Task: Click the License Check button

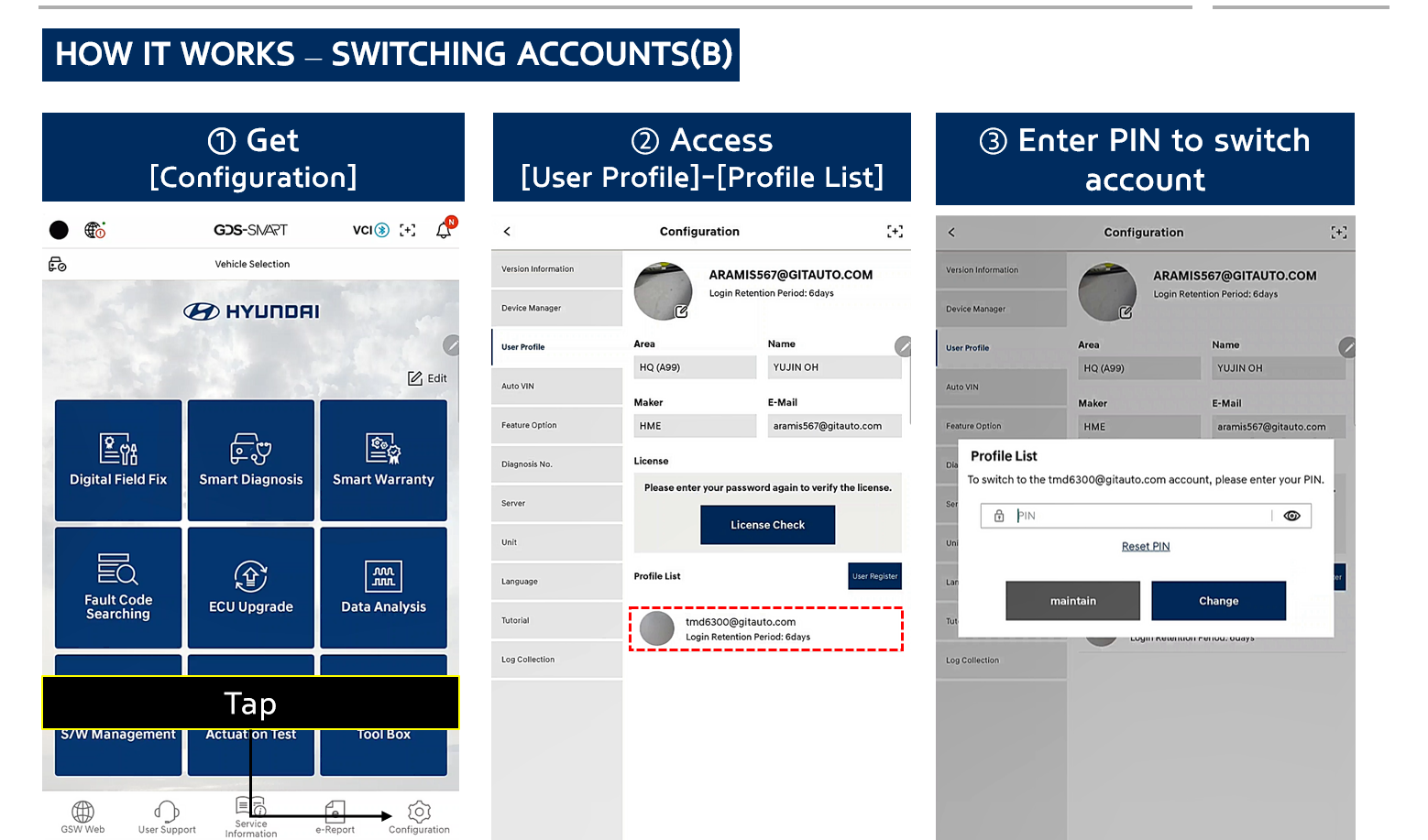Action: [768, 525]
